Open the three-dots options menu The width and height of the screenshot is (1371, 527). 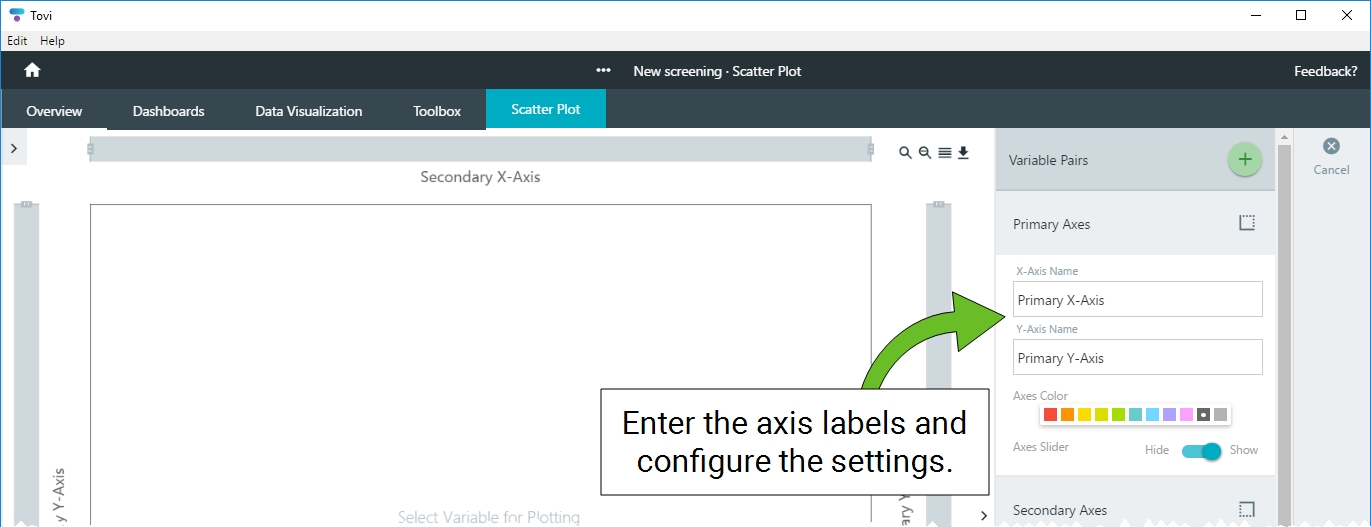click(603, 71)
